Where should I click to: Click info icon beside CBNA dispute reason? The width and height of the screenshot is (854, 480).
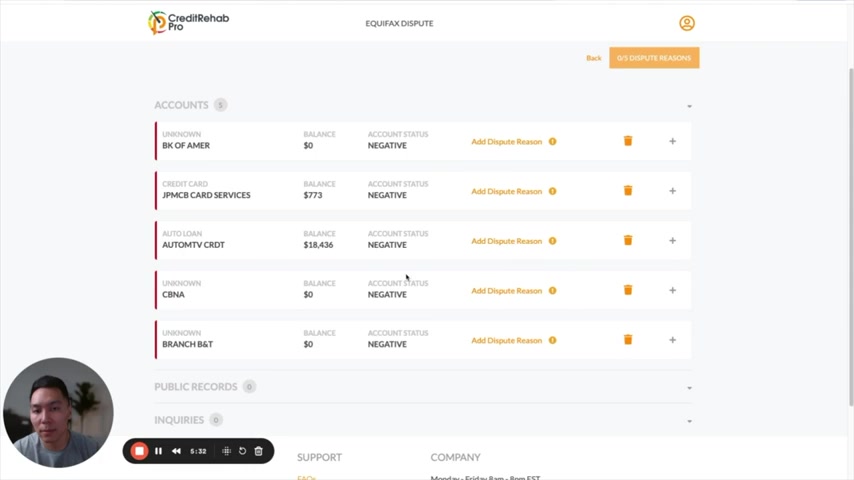pos(552,290)
